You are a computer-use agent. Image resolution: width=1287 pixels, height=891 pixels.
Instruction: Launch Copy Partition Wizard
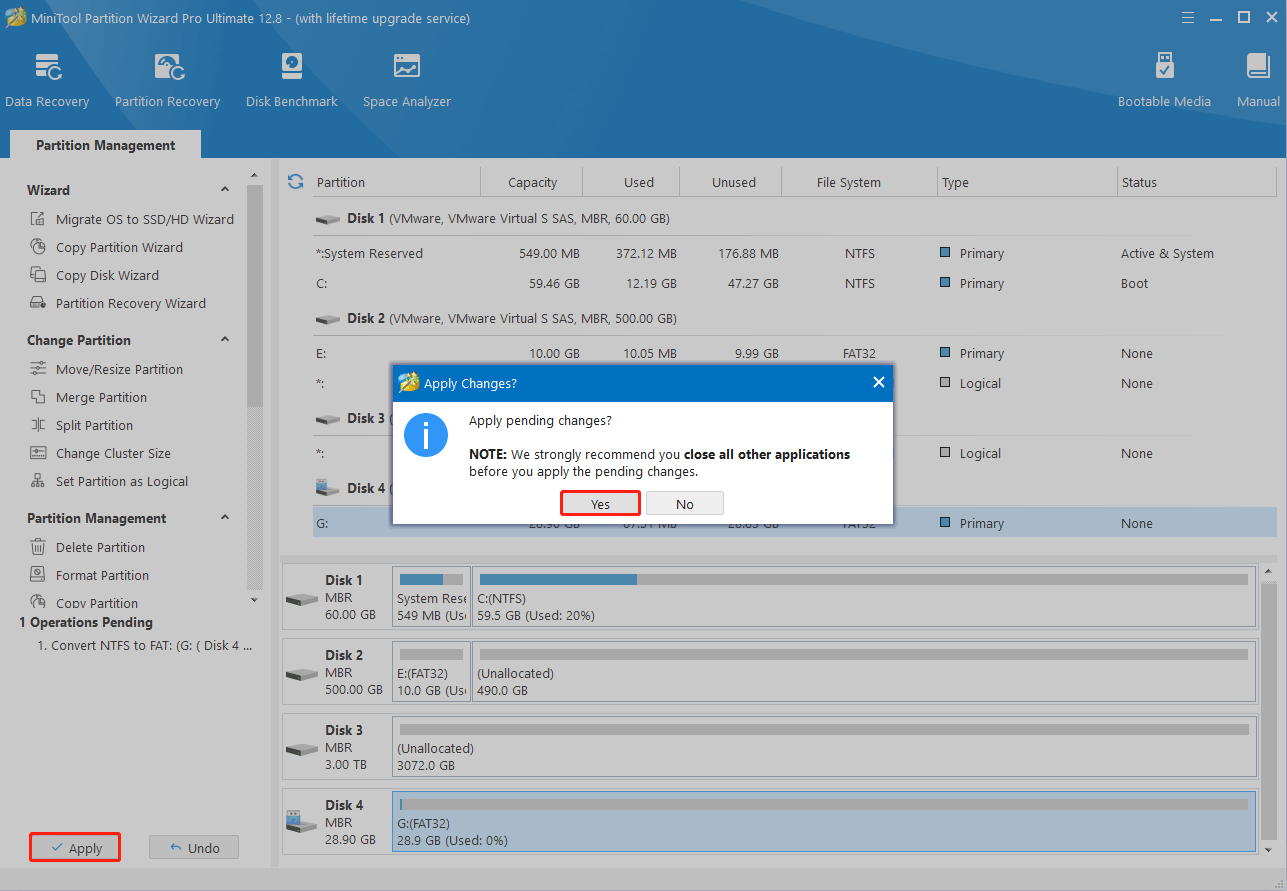coord(107,247)
